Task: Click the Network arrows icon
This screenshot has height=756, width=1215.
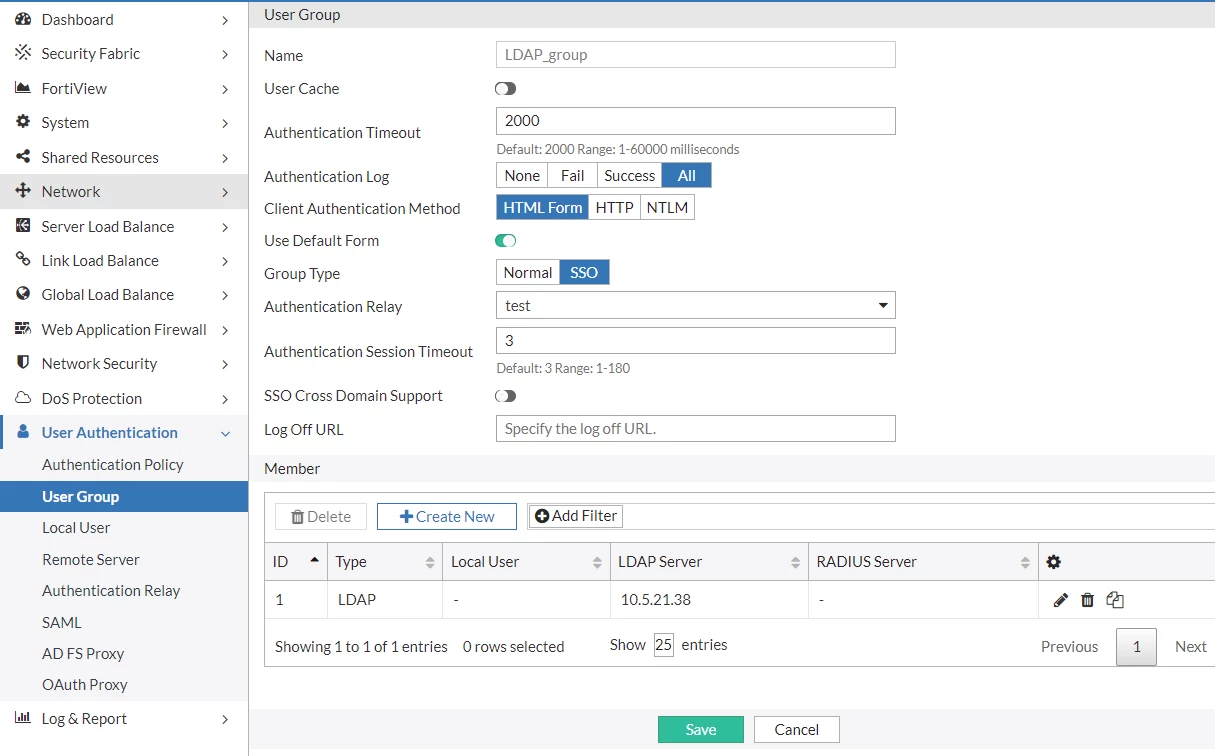Action: coord(23,191)
